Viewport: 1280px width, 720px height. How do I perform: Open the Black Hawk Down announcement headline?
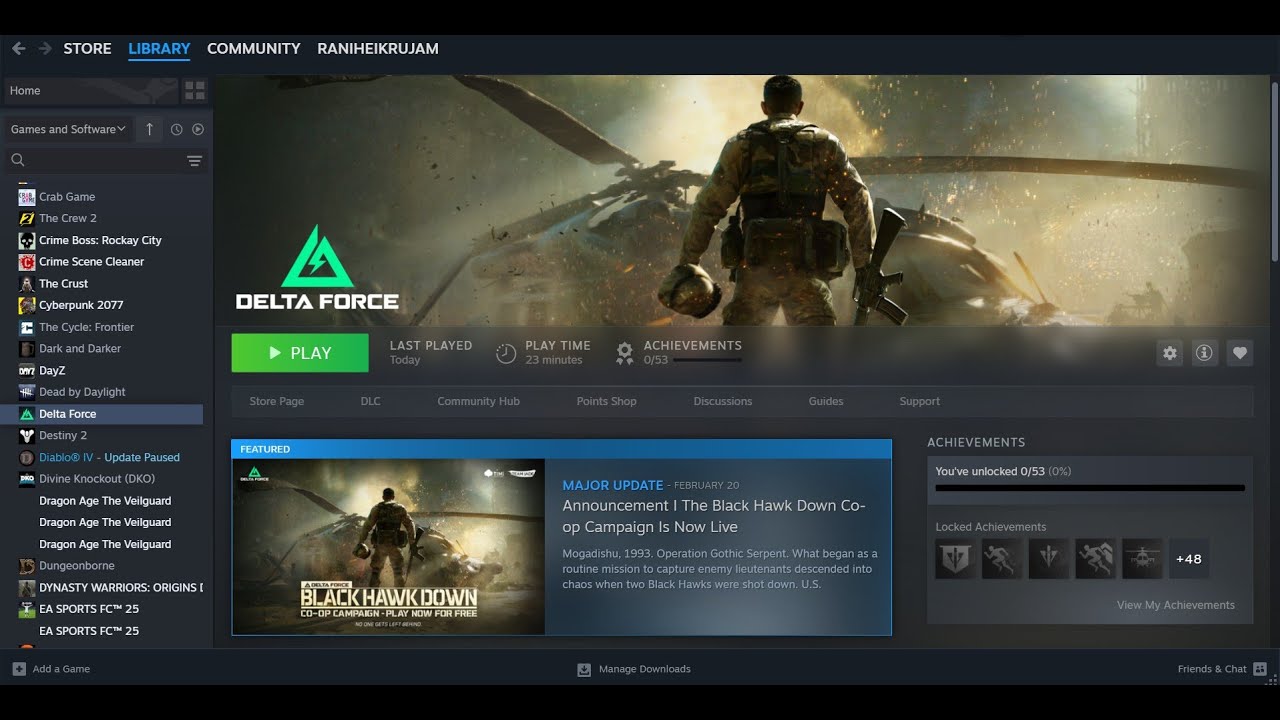click(714, 516)
